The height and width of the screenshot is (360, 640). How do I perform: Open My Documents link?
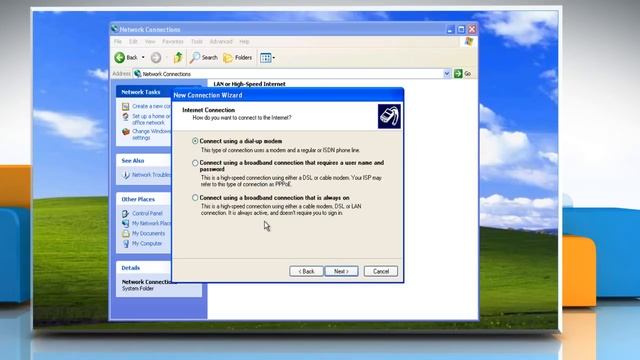click(148, 233)
